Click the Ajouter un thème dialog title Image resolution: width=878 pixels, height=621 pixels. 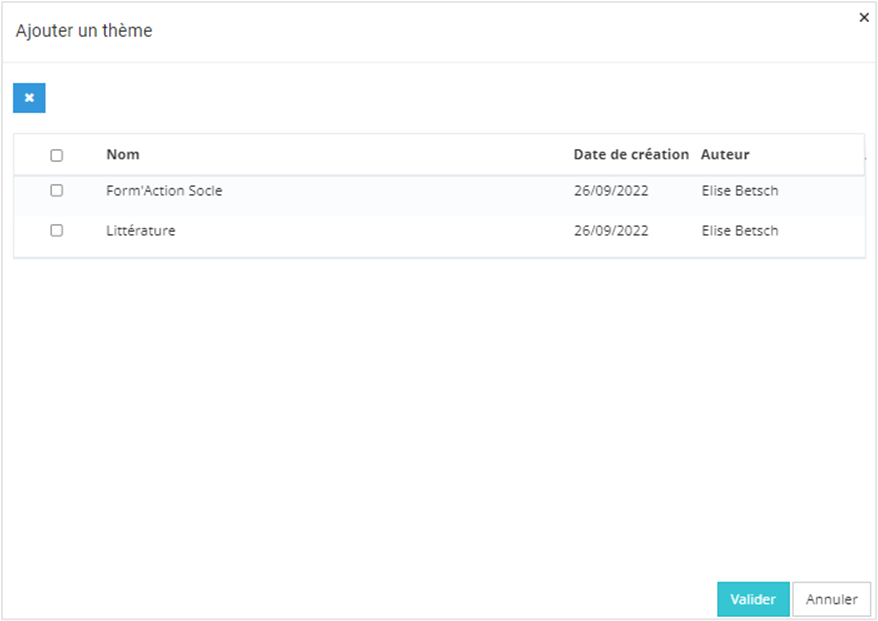(84, 31)
